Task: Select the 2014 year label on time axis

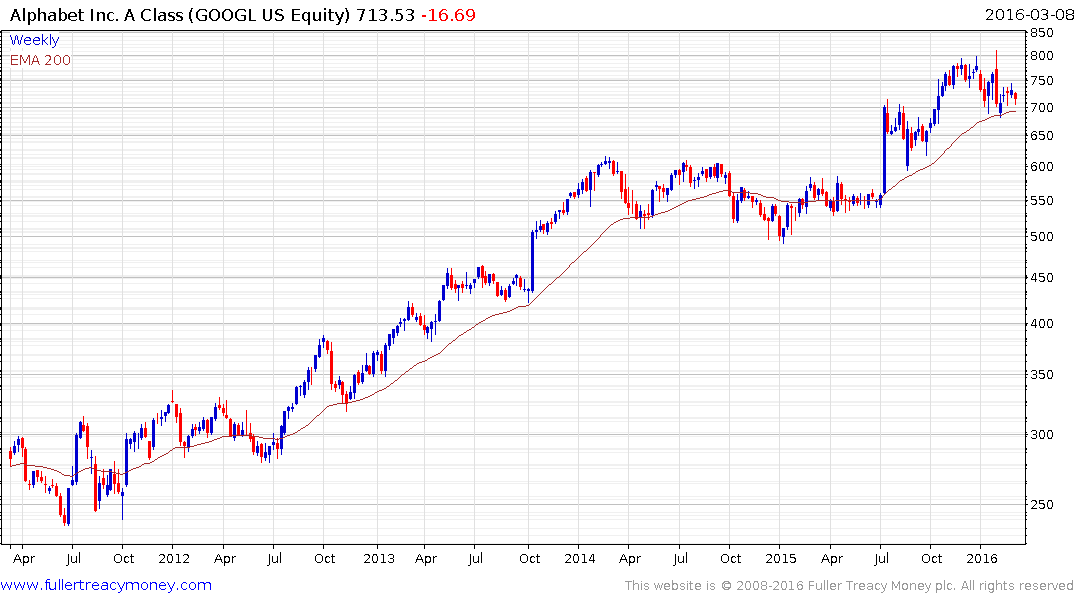Action: (x=579, y=558)
